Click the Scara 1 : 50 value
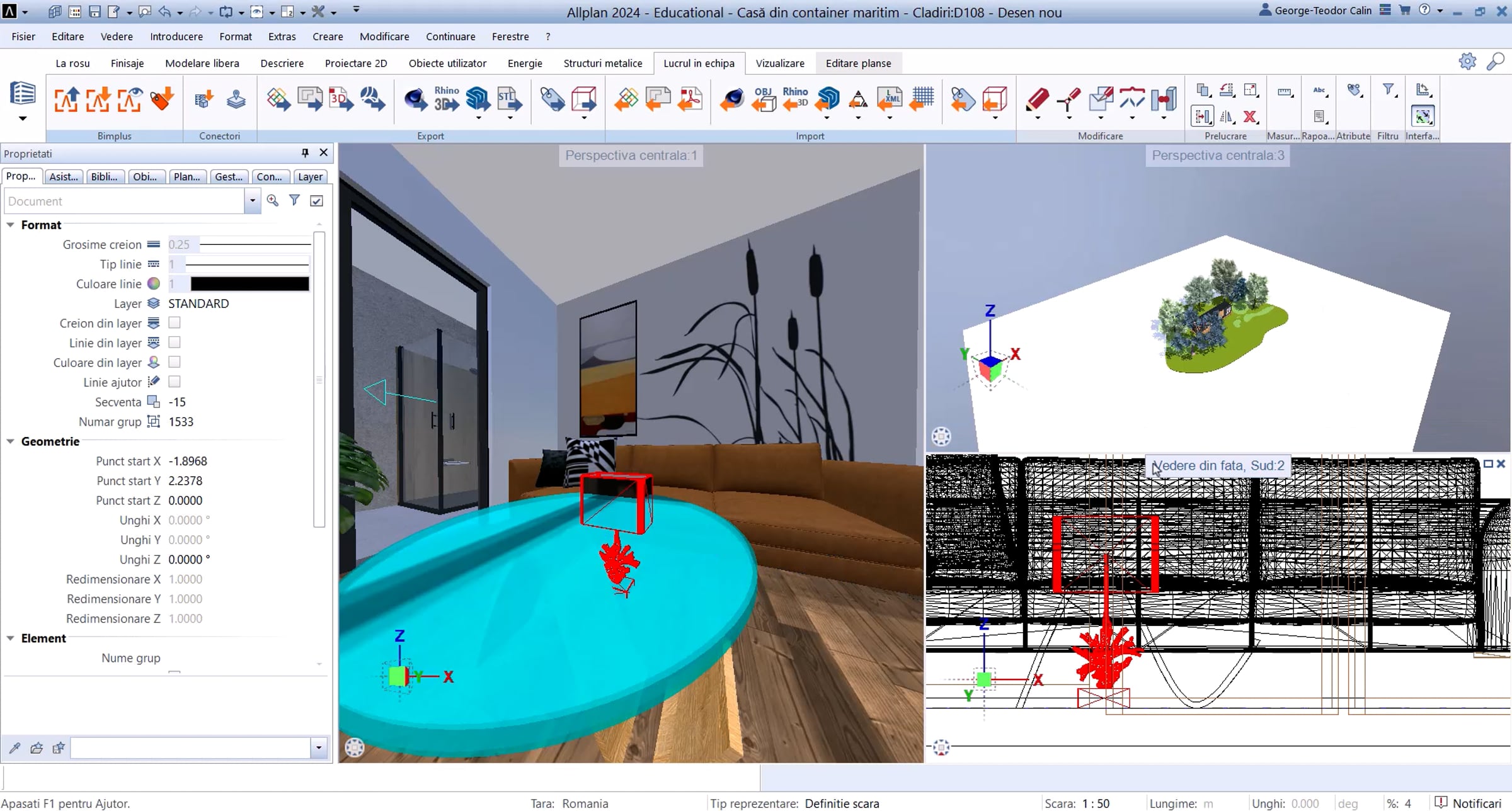 [1096, 803]
